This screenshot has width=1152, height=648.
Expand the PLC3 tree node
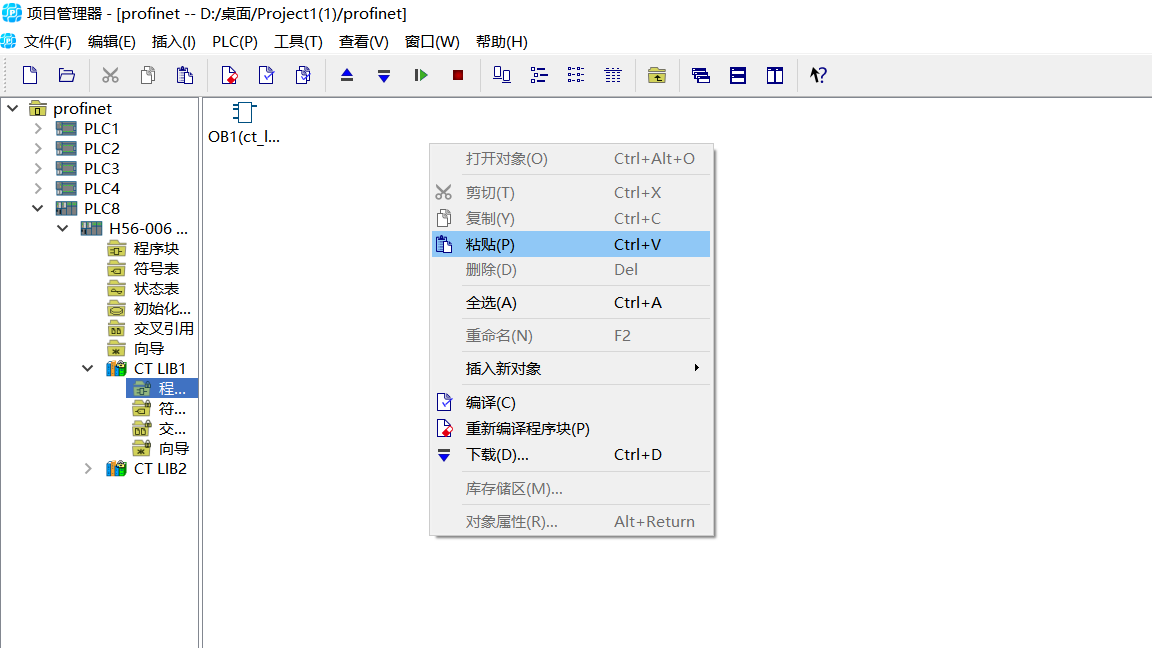(38, 168)
